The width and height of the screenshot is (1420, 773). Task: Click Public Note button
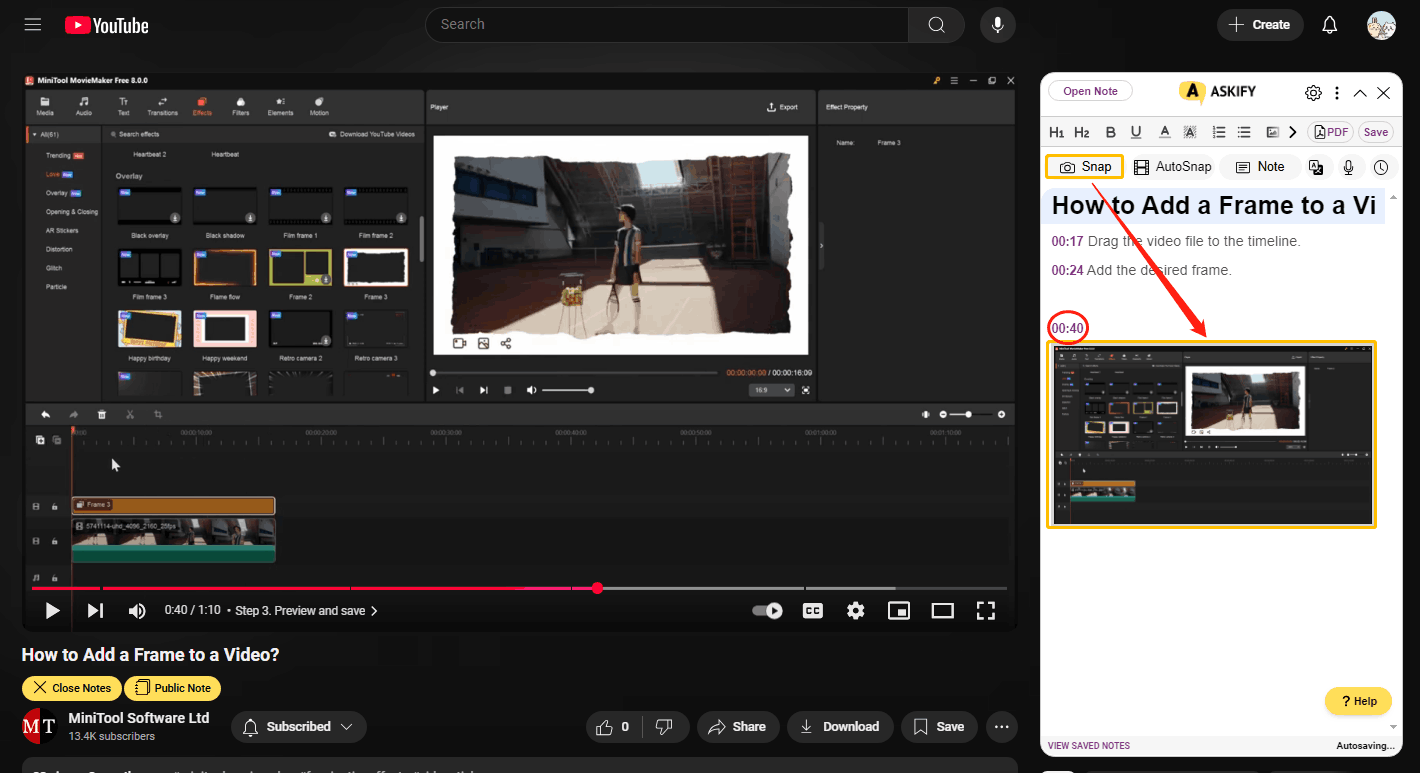tap(173, 688)
